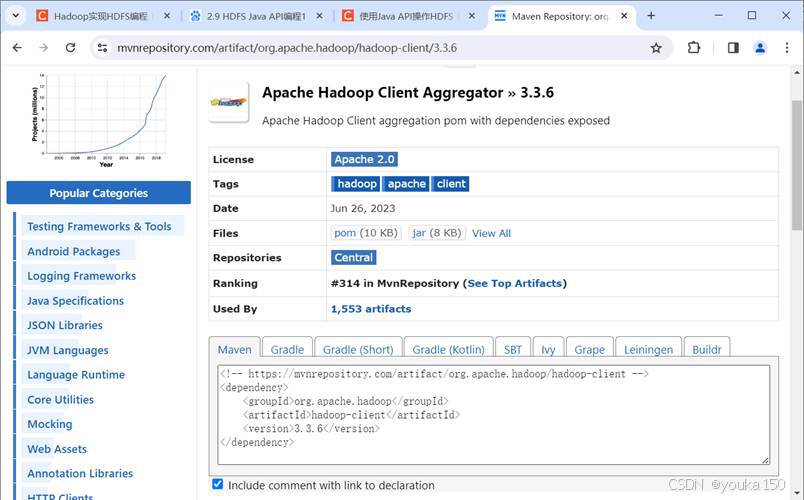Open the user profile avatar icon
This screenshot has height=500, width=804.
[x=760, y=48]
